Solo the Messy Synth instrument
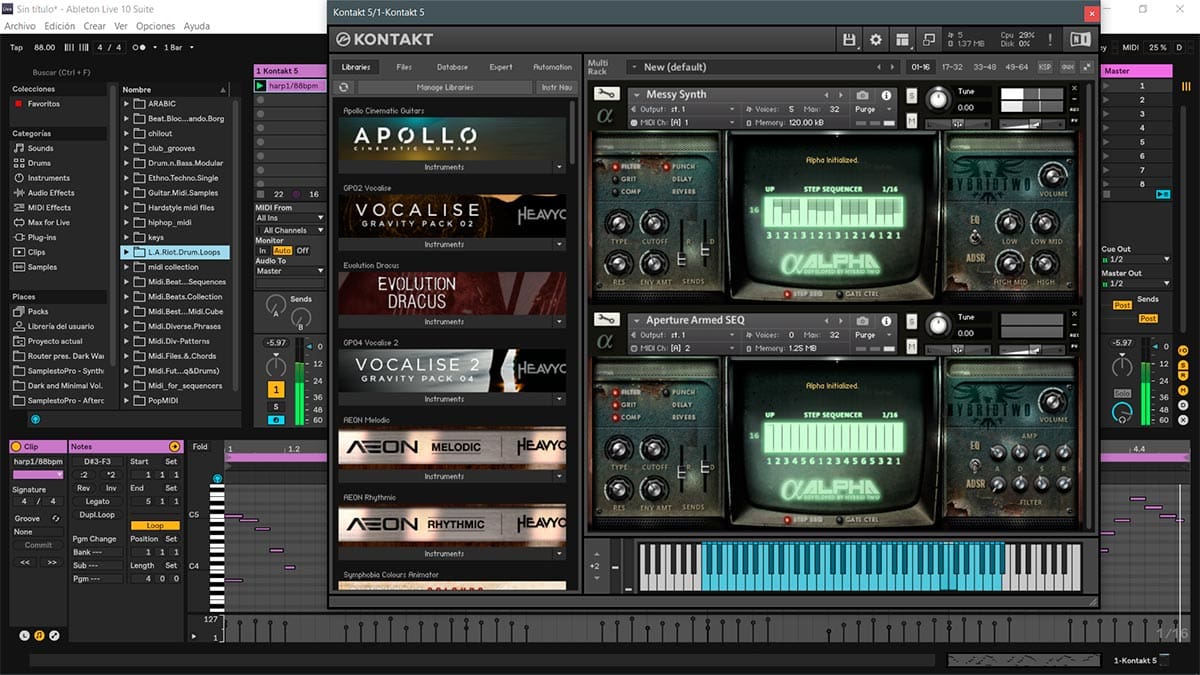1200x675 pixels. [x=912, y=95]
